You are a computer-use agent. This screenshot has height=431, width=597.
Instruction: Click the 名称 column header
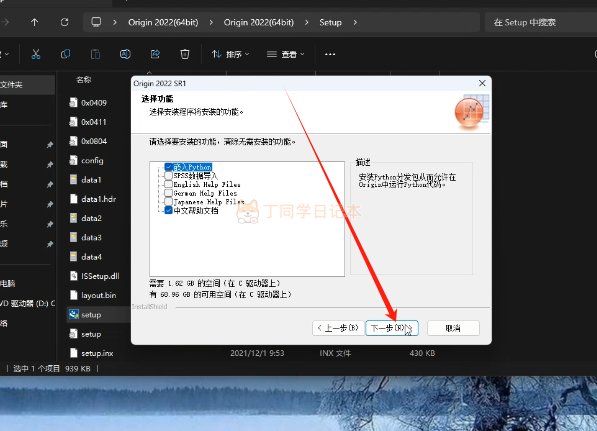(84, 80)
